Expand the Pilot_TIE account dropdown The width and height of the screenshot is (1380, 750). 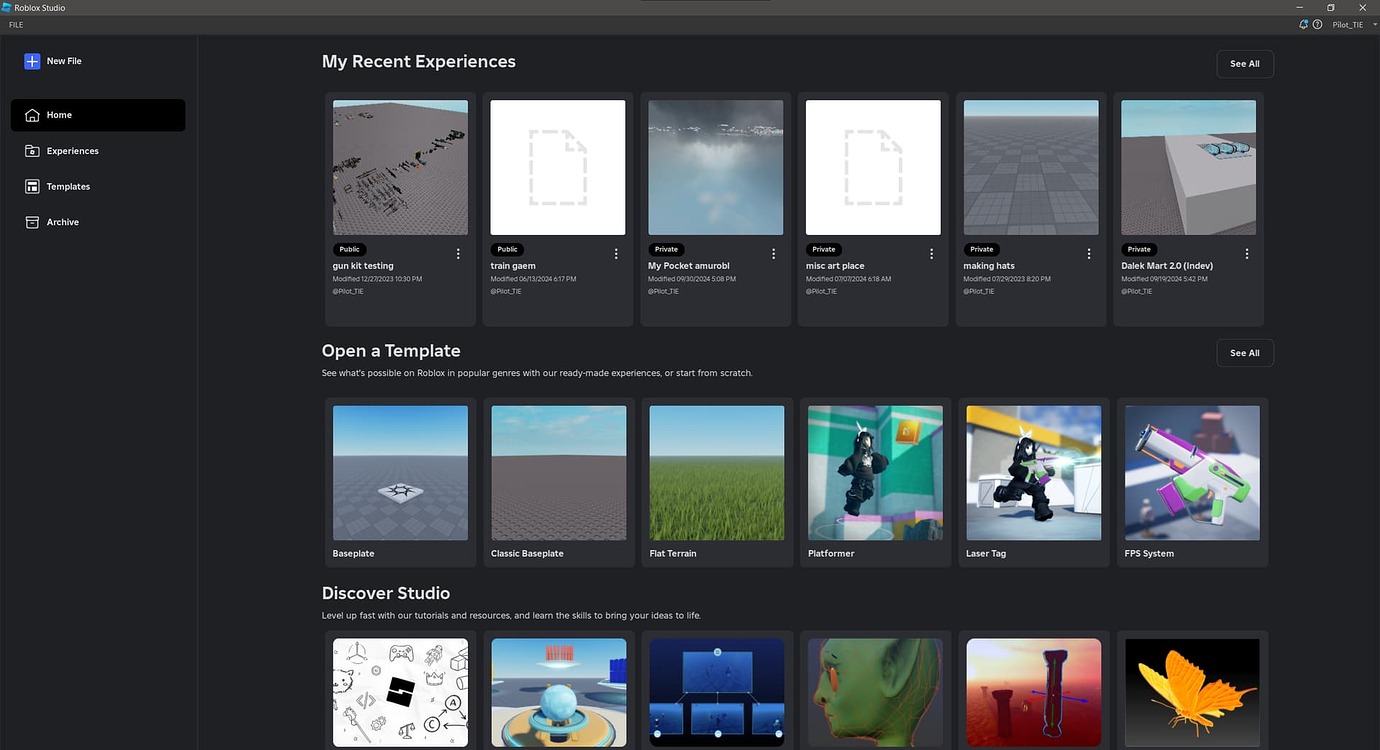(1348, 24)
